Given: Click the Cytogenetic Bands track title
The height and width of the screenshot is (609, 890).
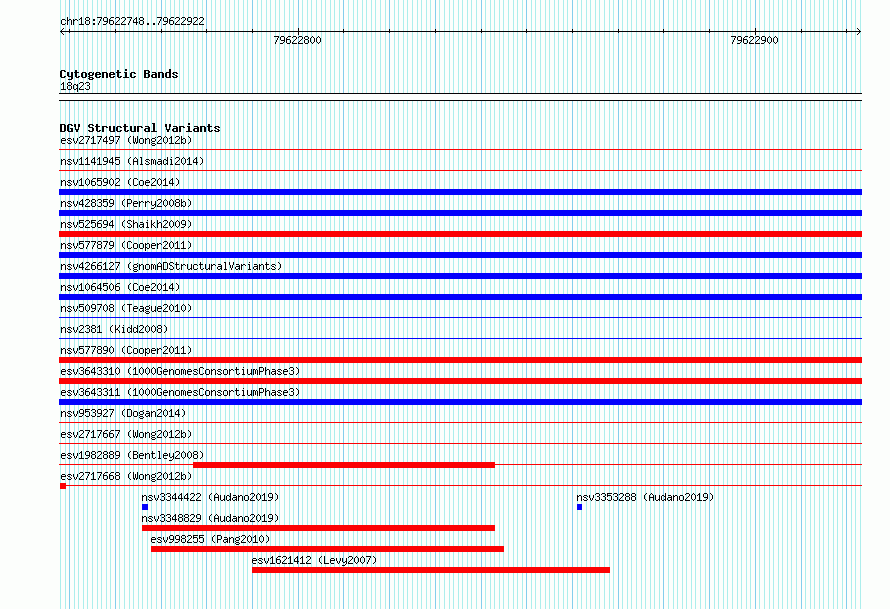Looking at the screenshot, I should coord(119,74).
